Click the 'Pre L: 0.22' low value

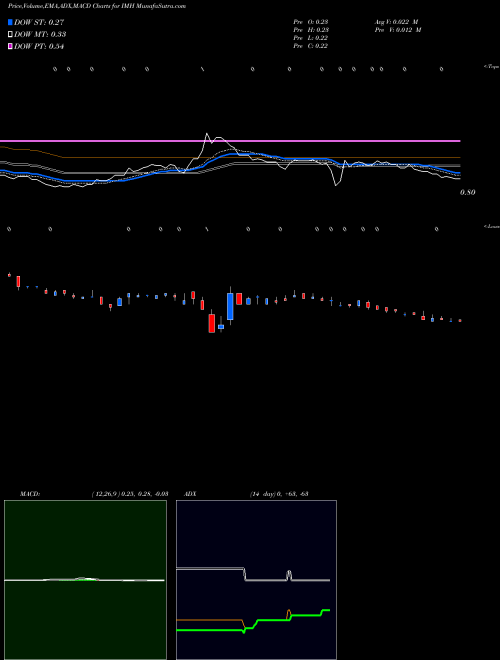click(x=311, y=38)
